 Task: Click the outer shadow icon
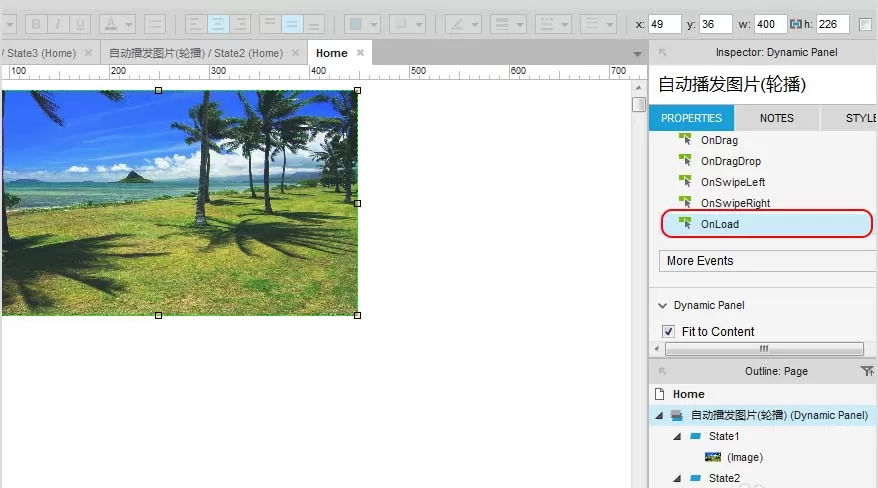[x=401, y=24]
